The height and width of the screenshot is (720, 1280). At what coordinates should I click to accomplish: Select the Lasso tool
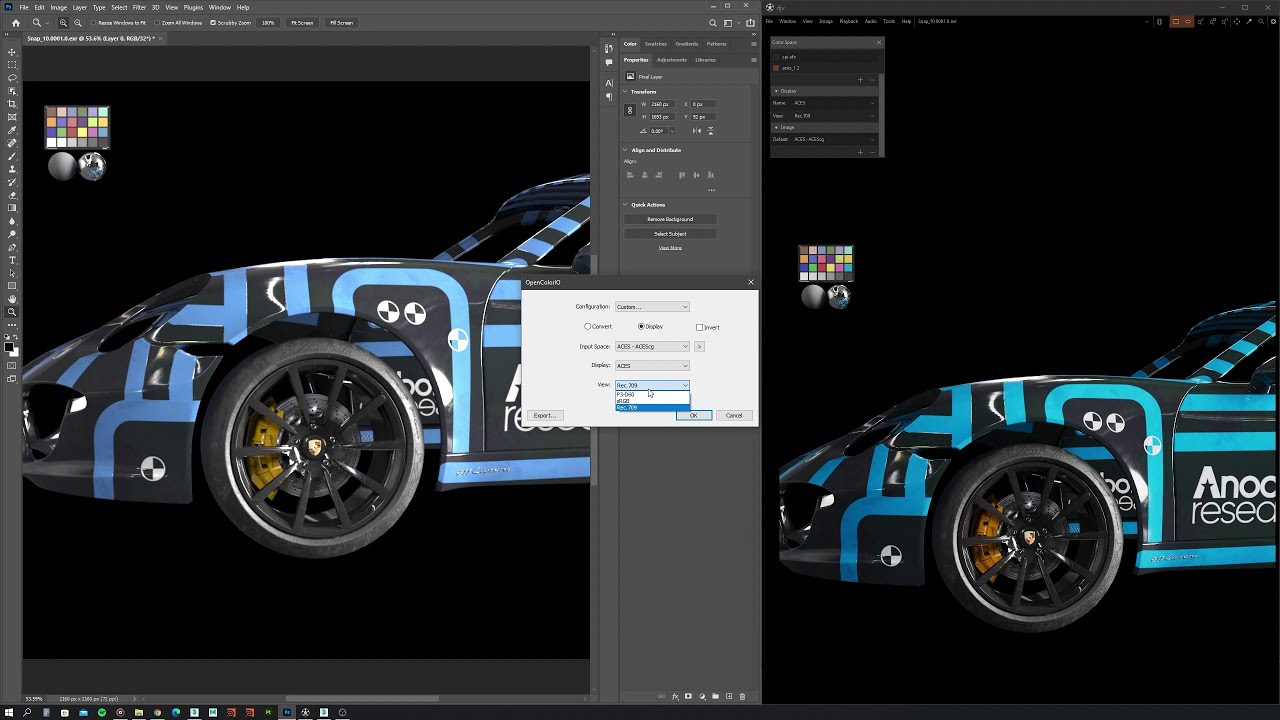12,78
